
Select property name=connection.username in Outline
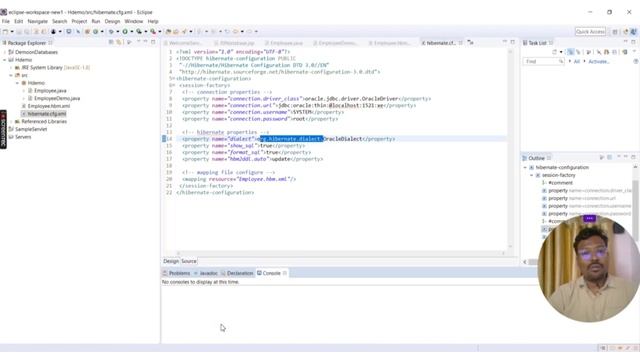586,206
